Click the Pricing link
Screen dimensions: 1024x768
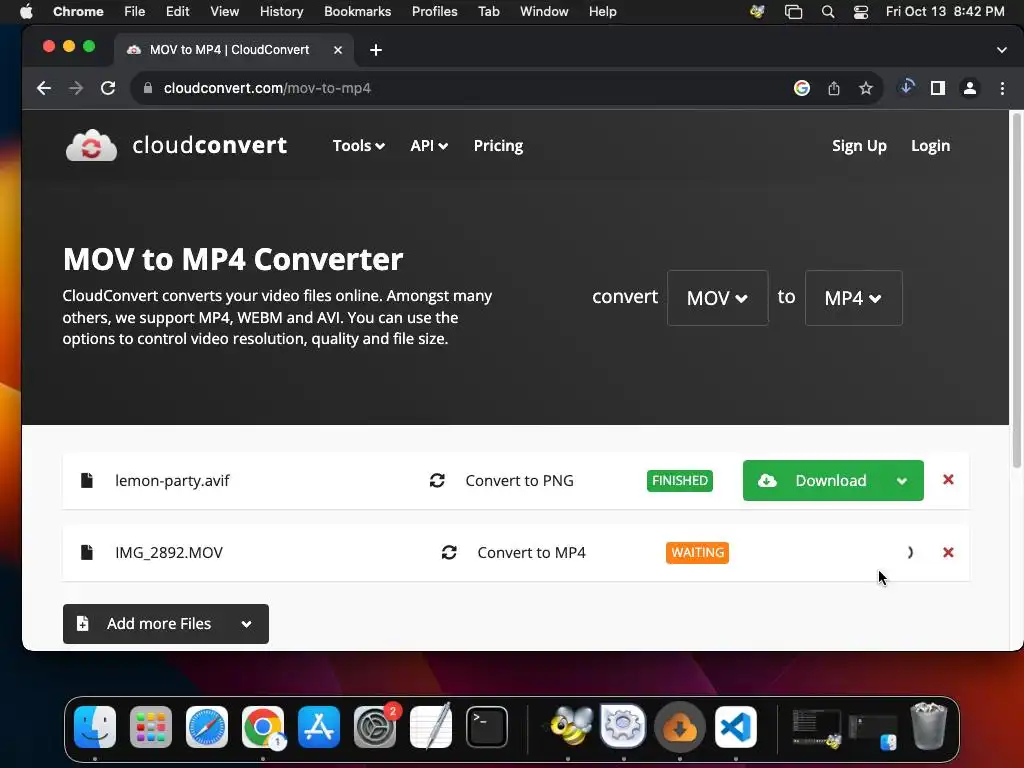pyautogui.click(x=498, y=146)
